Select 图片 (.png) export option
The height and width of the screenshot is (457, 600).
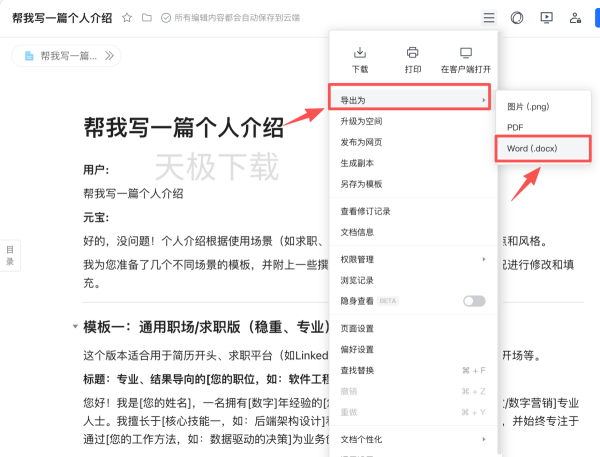528,106
